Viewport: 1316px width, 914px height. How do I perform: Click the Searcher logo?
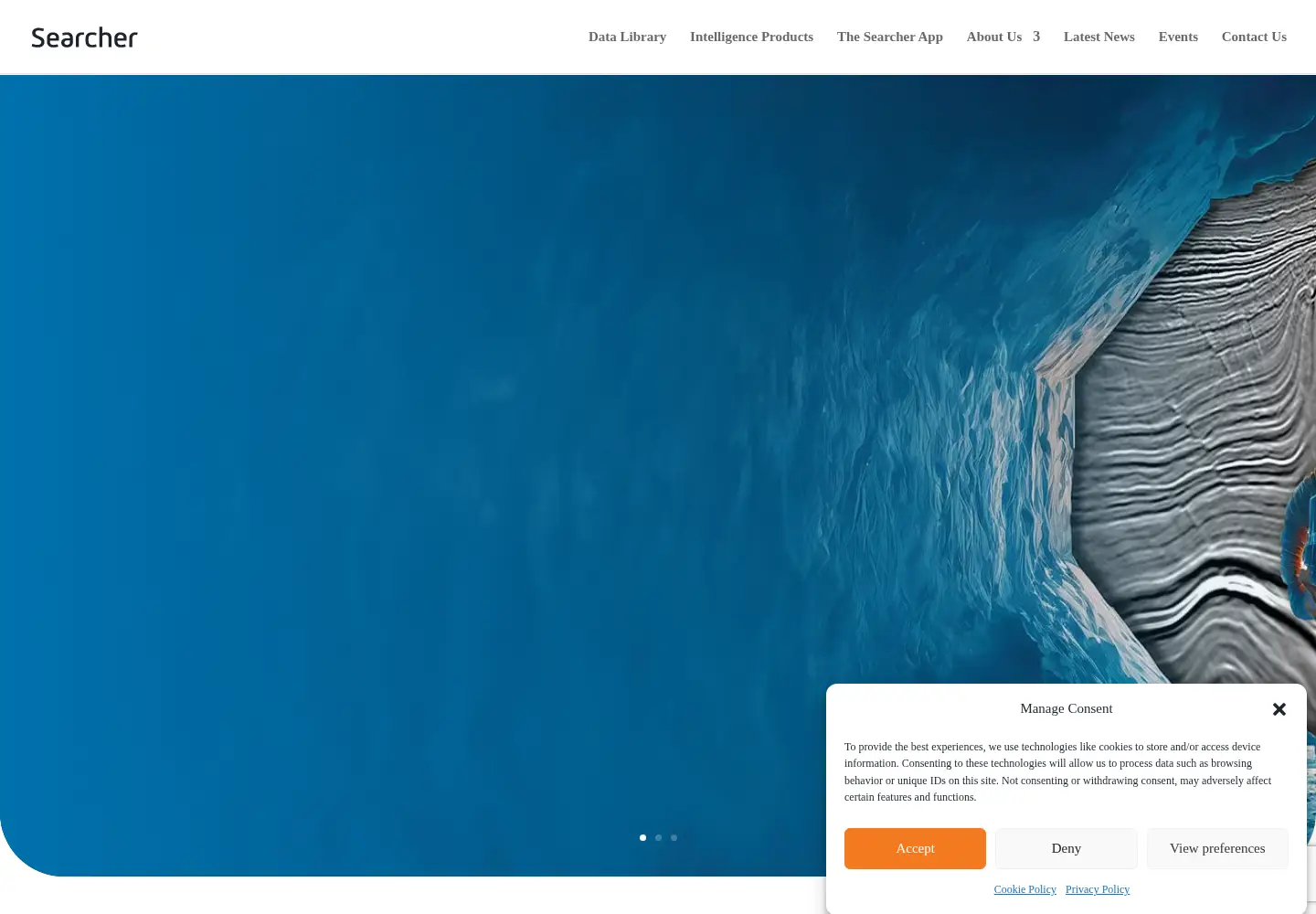84,37
